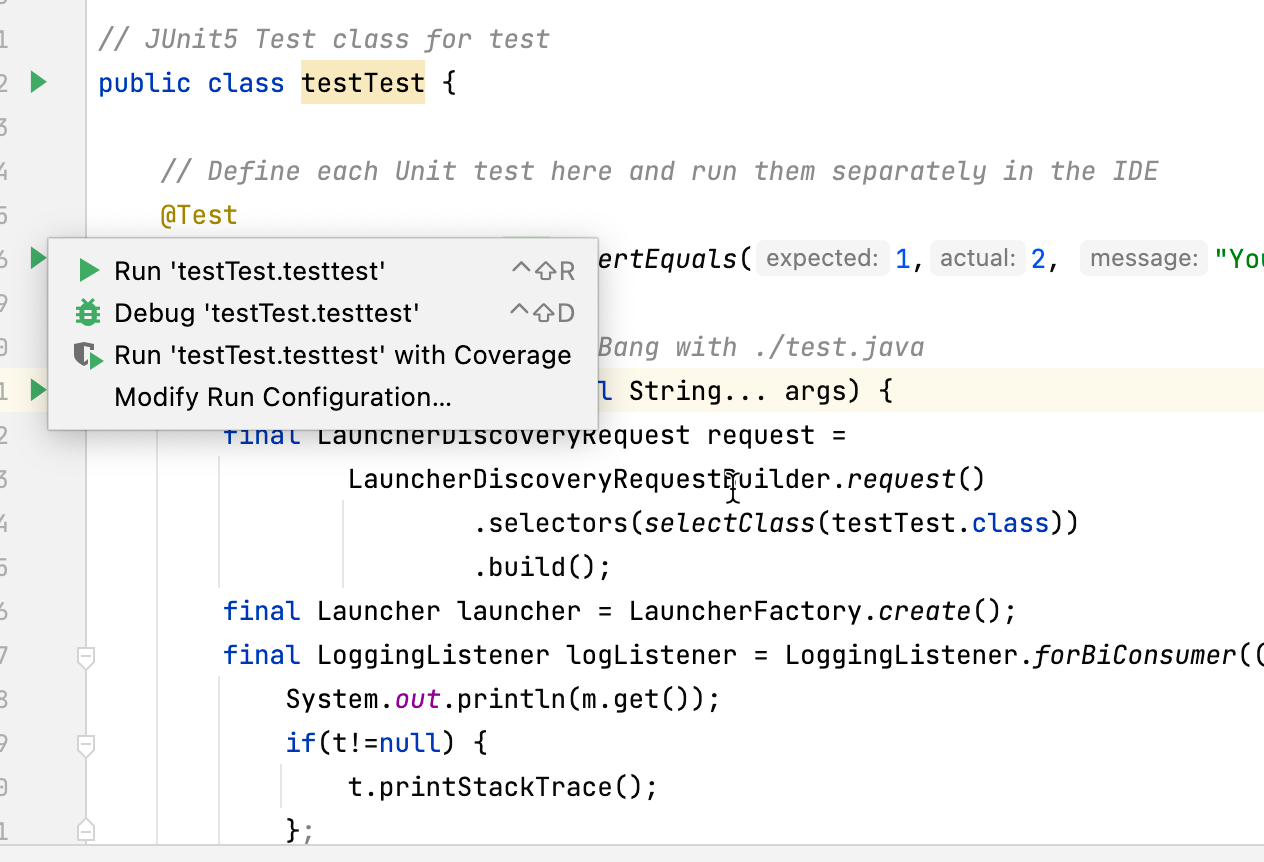Click testTest.class inside selectClass

tap(940, 523)
